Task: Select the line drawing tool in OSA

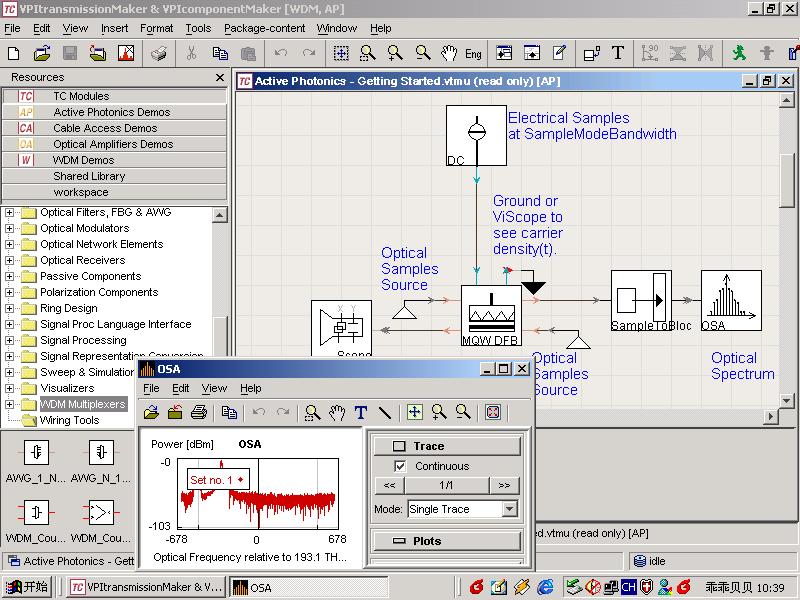Action: click(x=385, y=412)
